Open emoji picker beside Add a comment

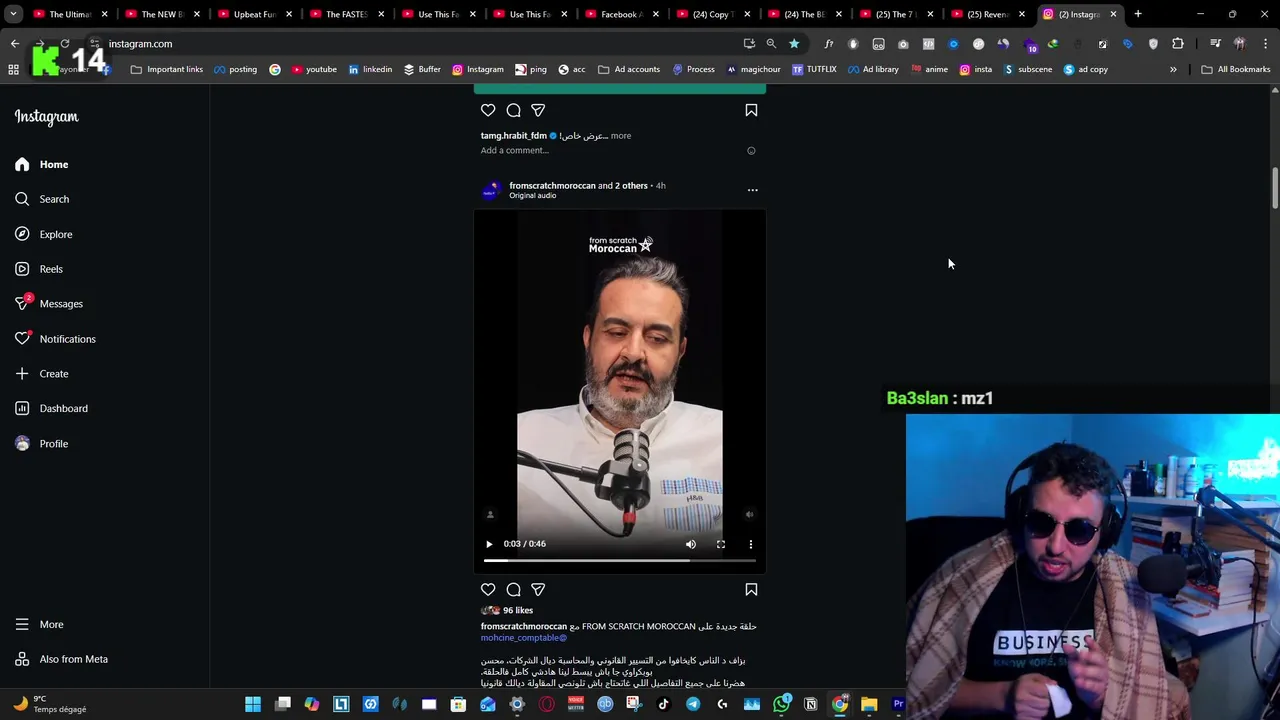pyautogui.click(x=751, y=151)
